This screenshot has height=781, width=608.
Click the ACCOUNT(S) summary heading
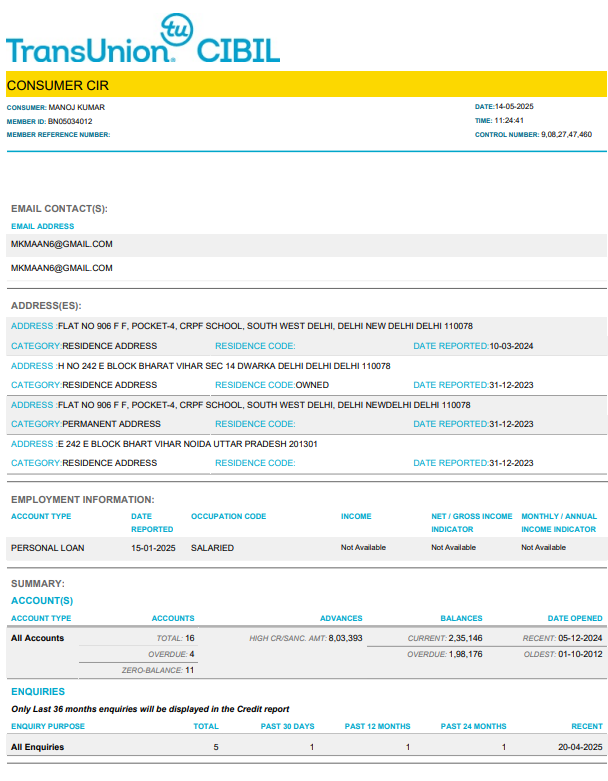(x=42, y=600)
